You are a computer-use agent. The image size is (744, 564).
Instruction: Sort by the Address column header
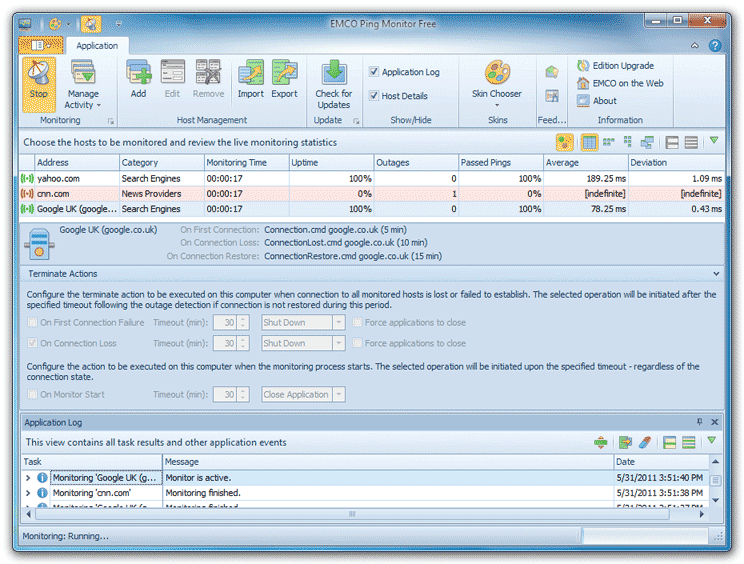[77, 162]
